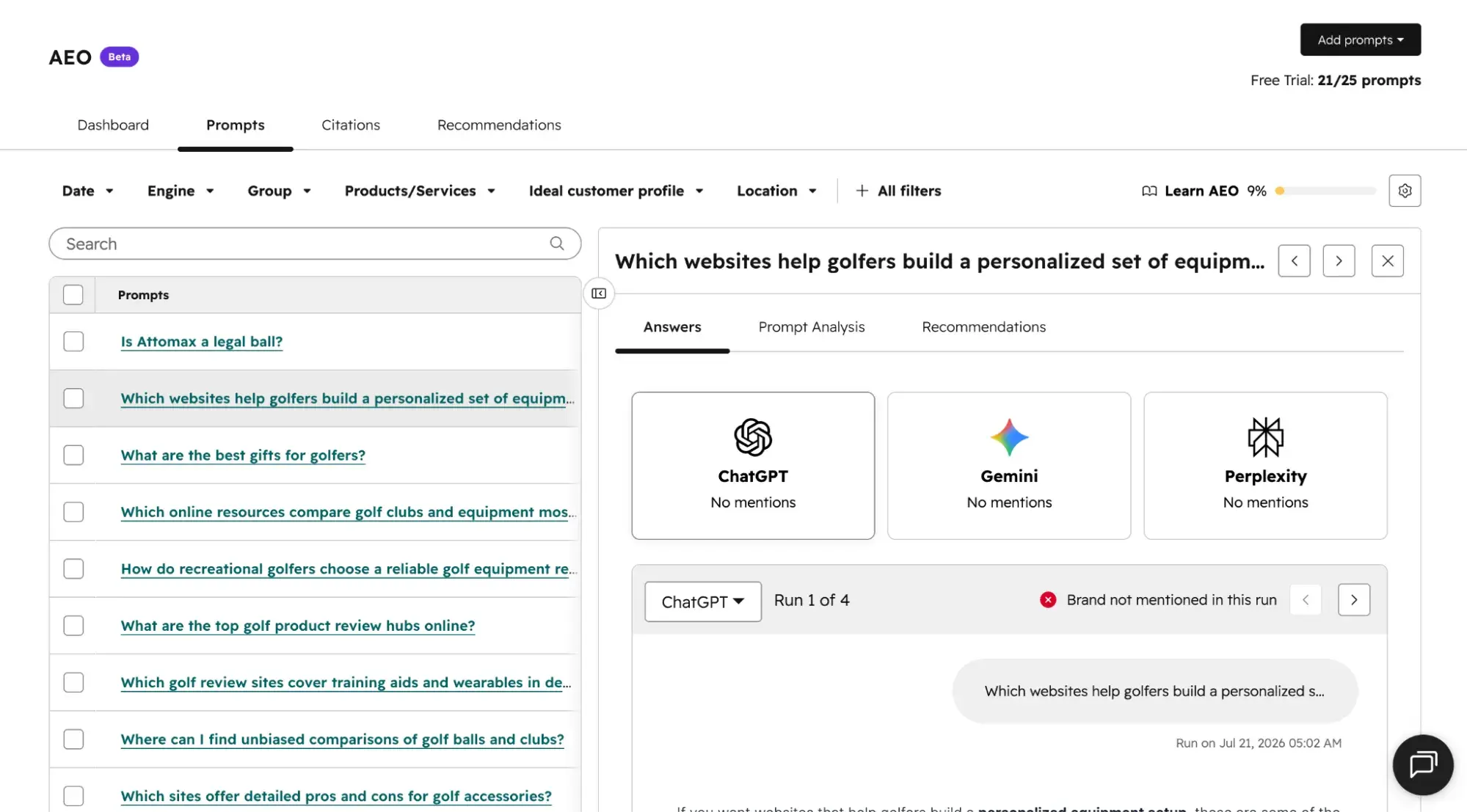This screenshot has width=1467, height=812.
Task: Open 'Where can I find unbiased comparisons' prompt
Action: point(343,739)
